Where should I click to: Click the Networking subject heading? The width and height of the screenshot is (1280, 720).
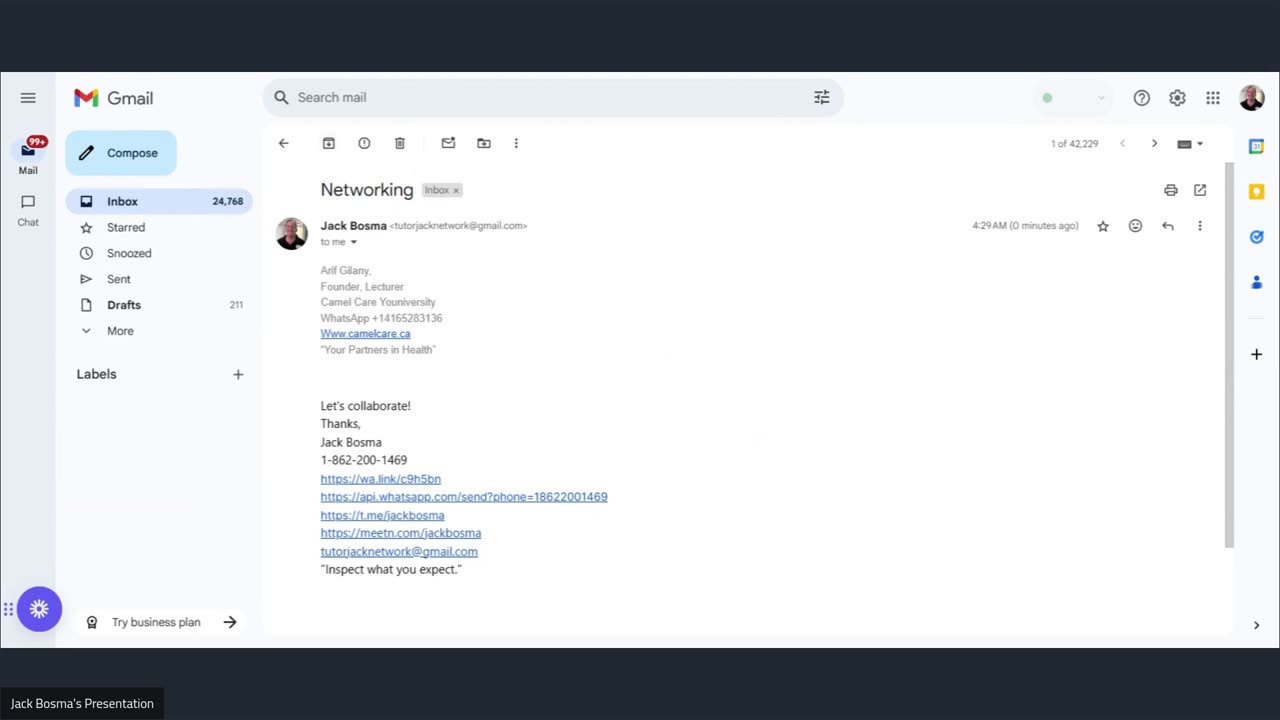367,190
